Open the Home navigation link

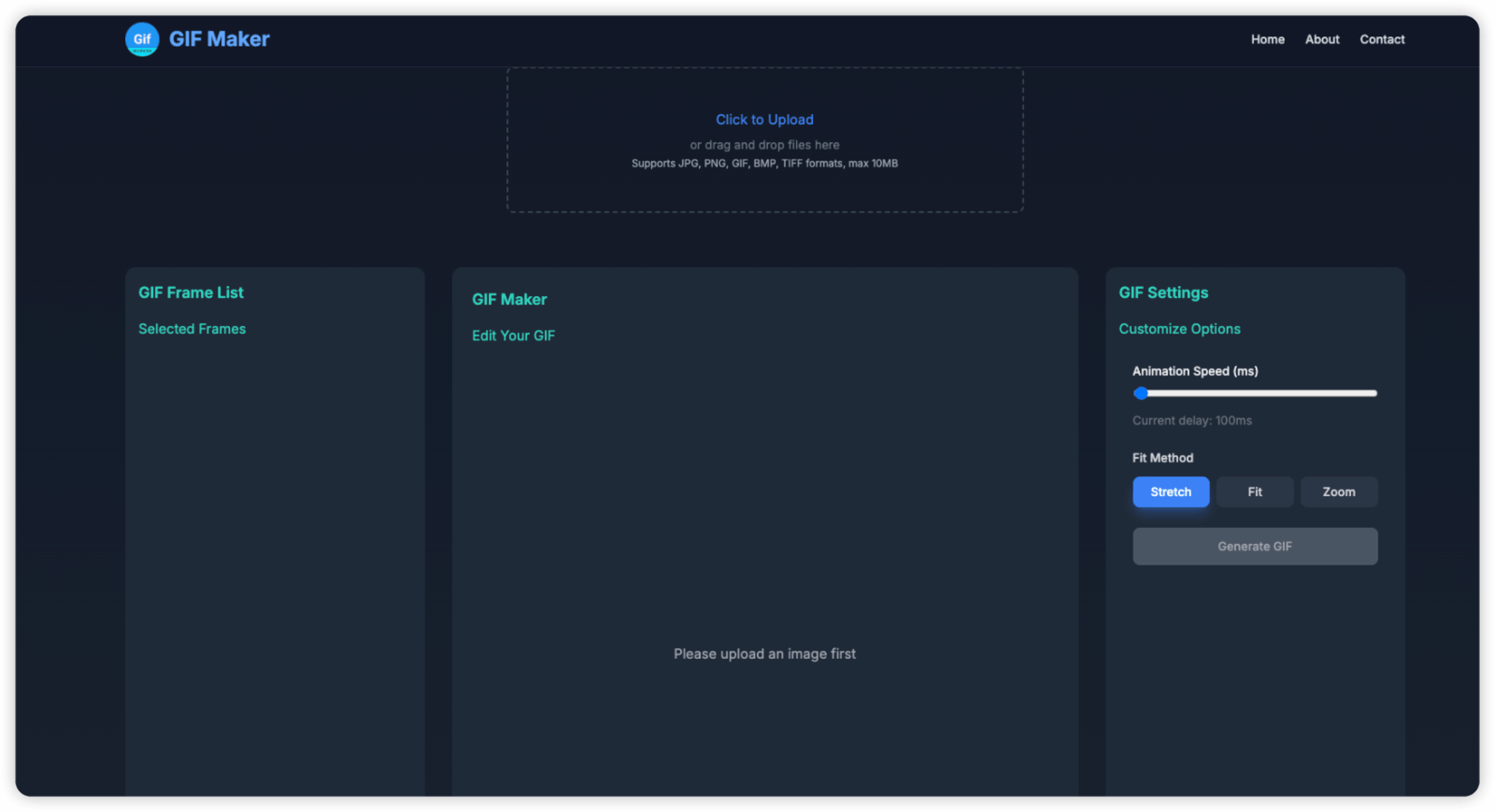click(1267, 39)
